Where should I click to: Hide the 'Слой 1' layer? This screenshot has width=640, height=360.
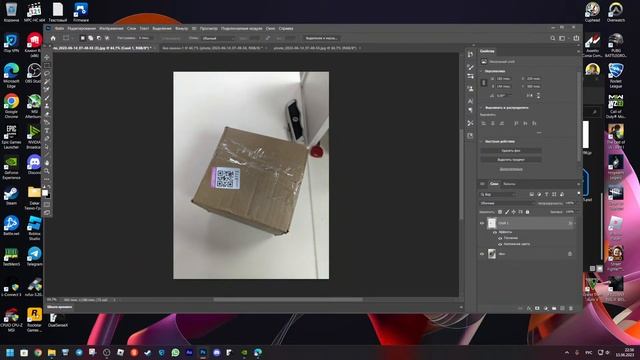coord(482,223)
